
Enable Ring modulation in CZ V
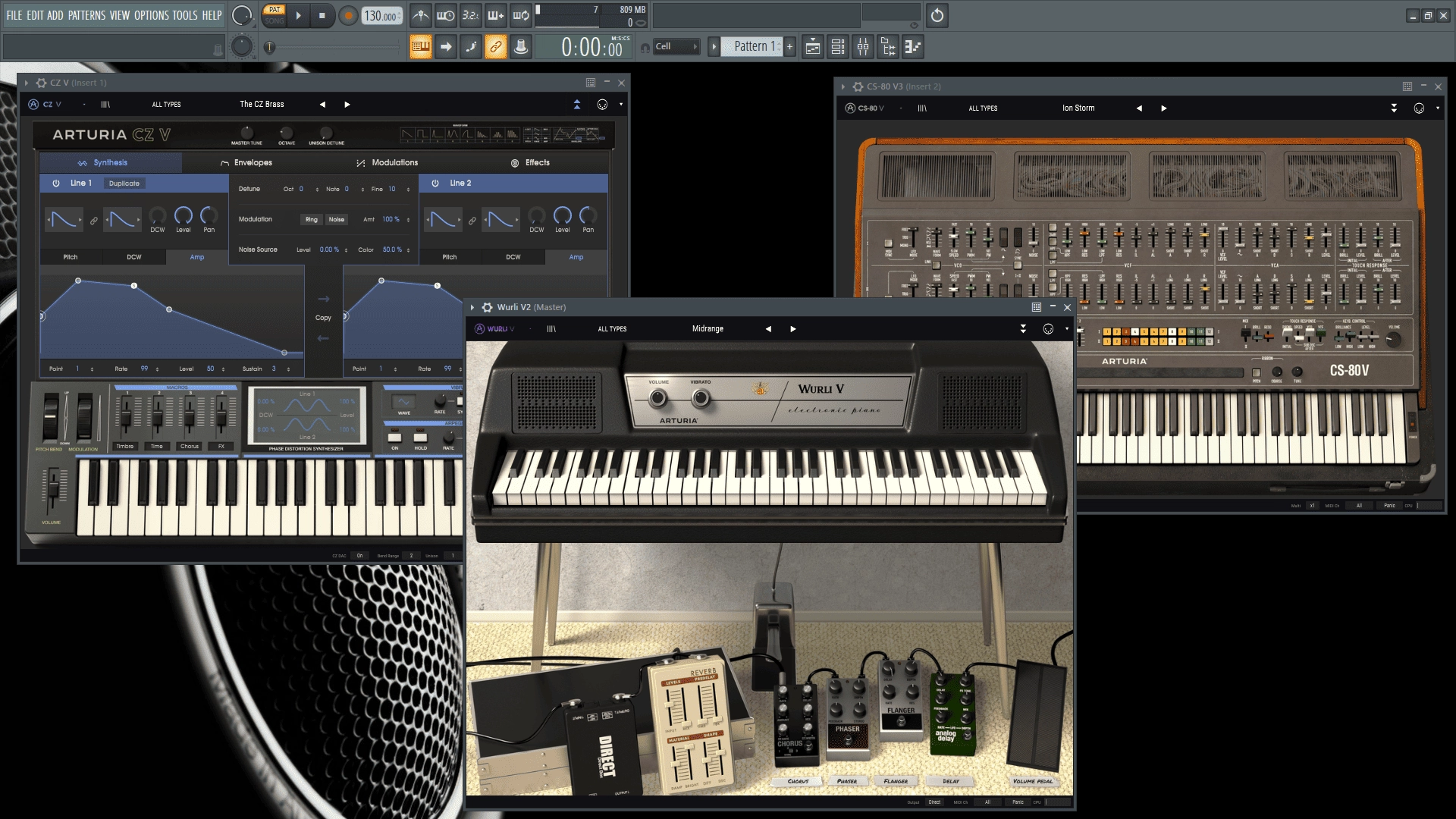click(312, 219)
